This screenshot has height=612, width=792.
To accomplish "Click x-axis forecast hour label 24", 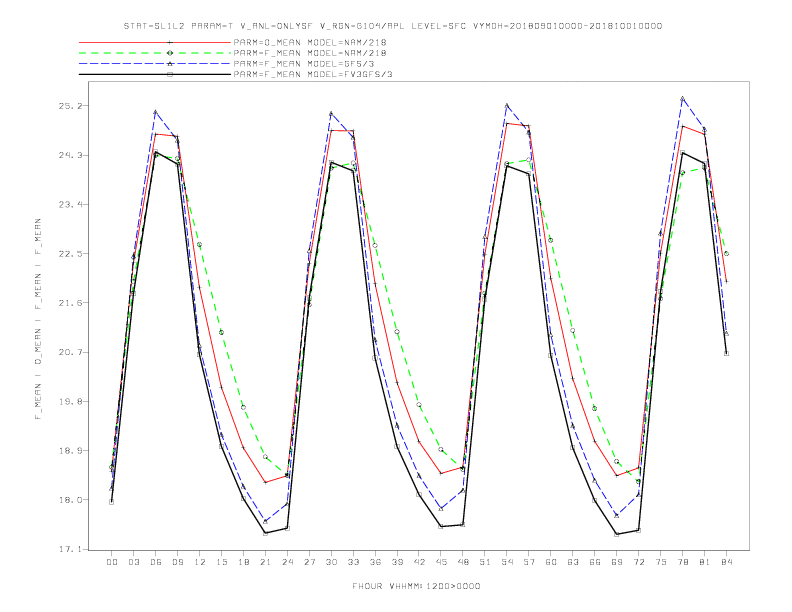I will tap(287, 562).
